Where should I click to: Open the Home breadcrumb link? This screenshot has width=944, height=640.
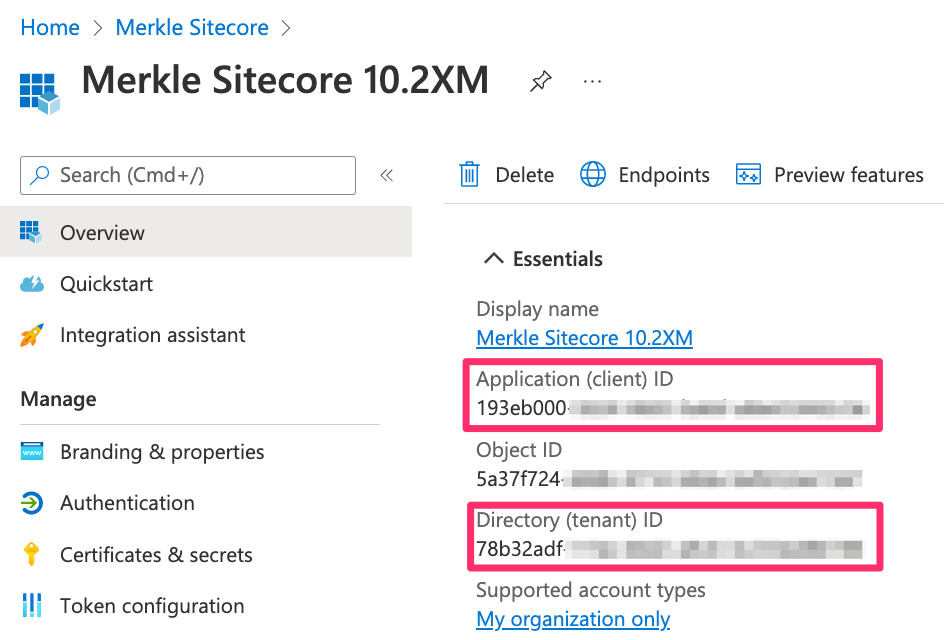[50, 28]
